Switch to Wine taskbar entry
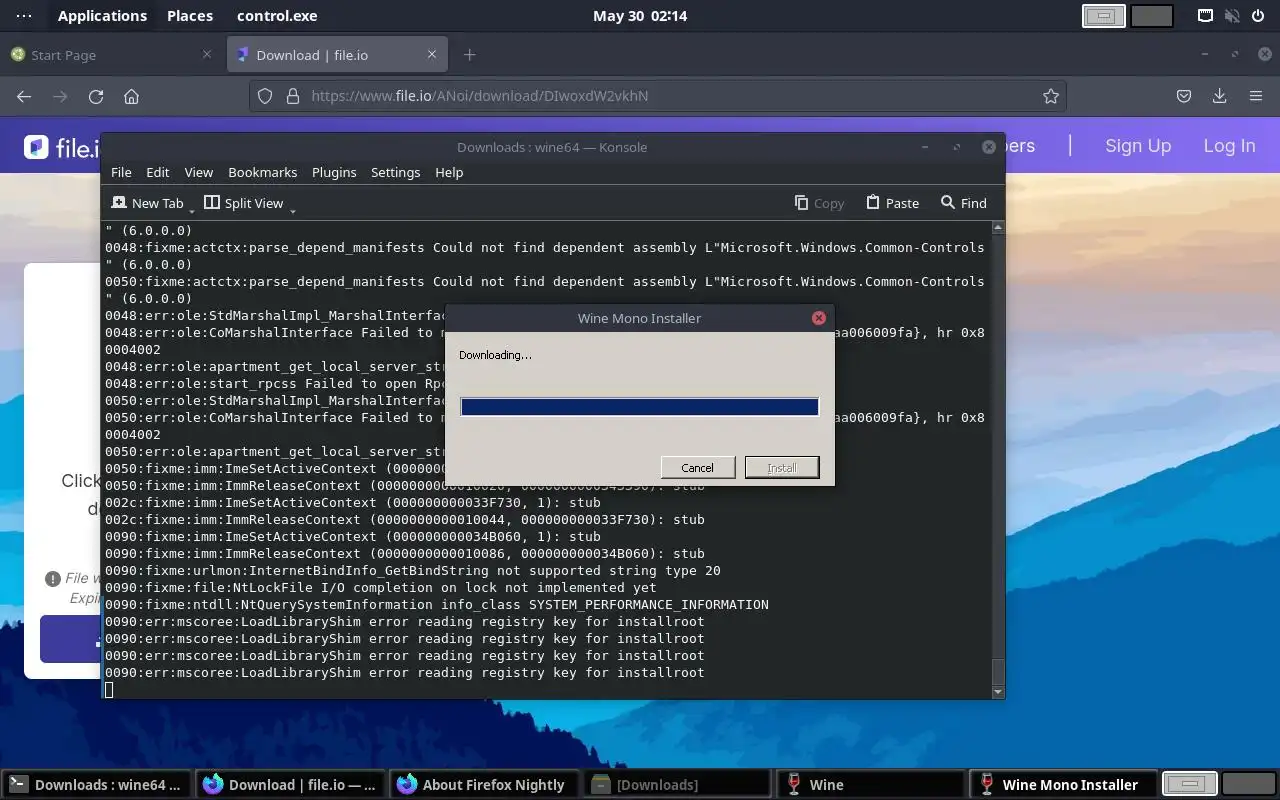 pyautogui.click(x=870, y=785)
